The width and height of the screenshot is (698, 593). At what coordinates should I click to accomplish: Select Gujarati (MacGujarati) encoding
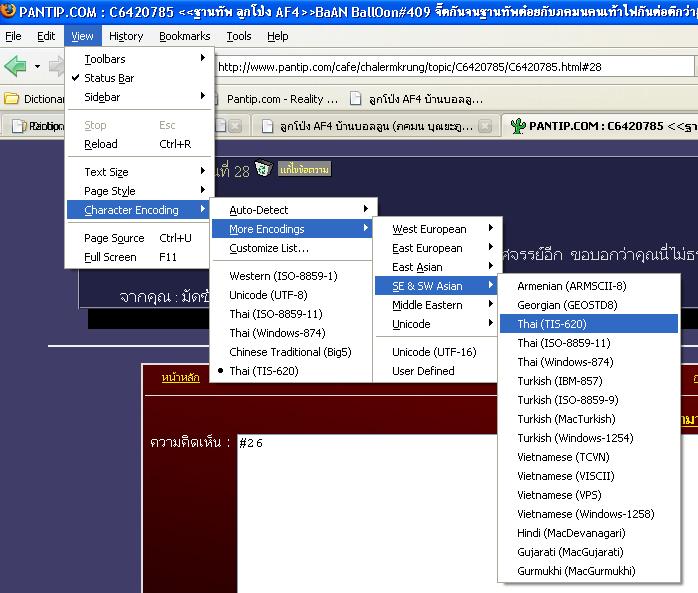tap(589, 552)
